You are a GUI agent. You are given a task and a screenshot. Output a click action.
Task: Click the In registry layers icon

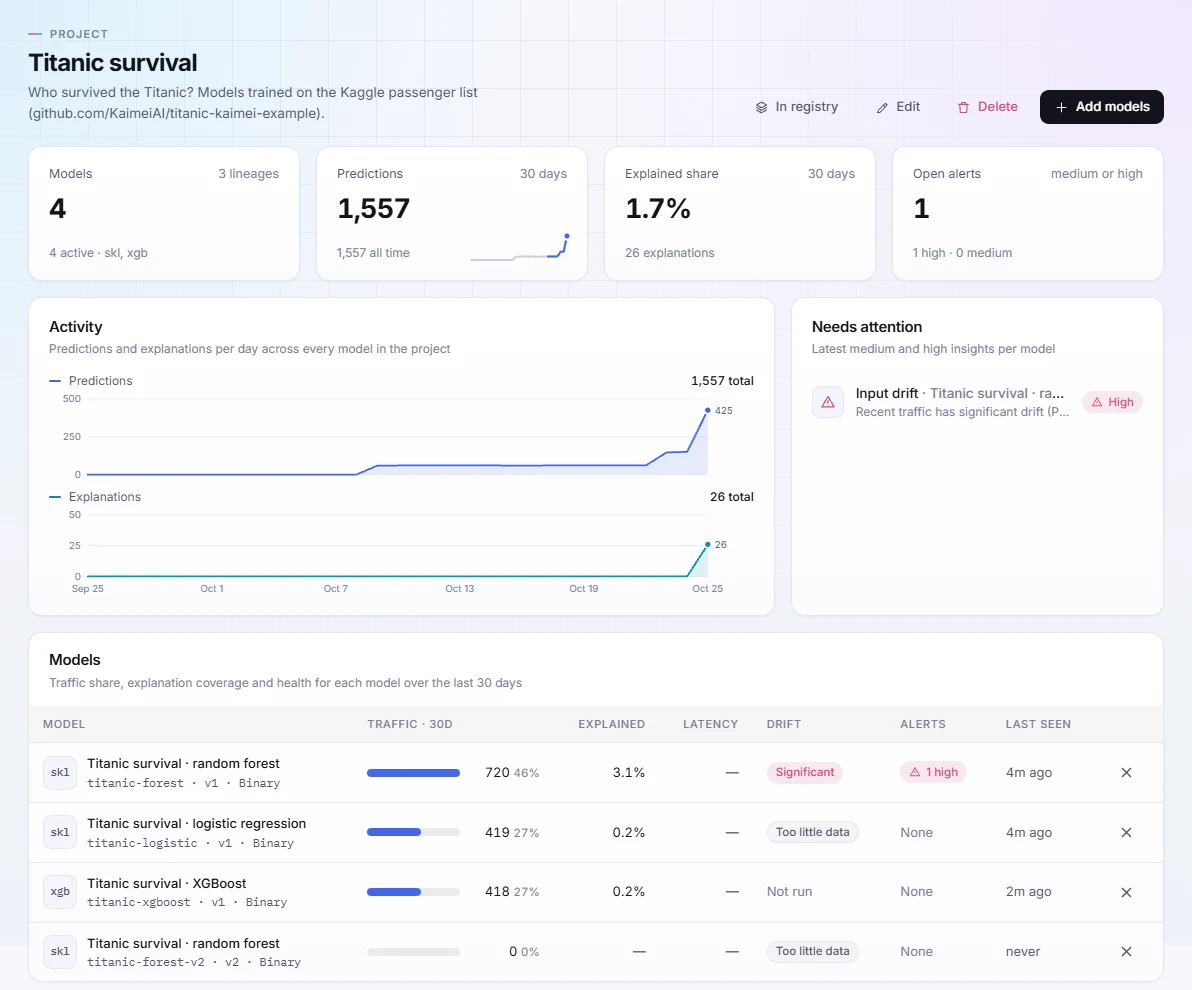tap(761, 107)
